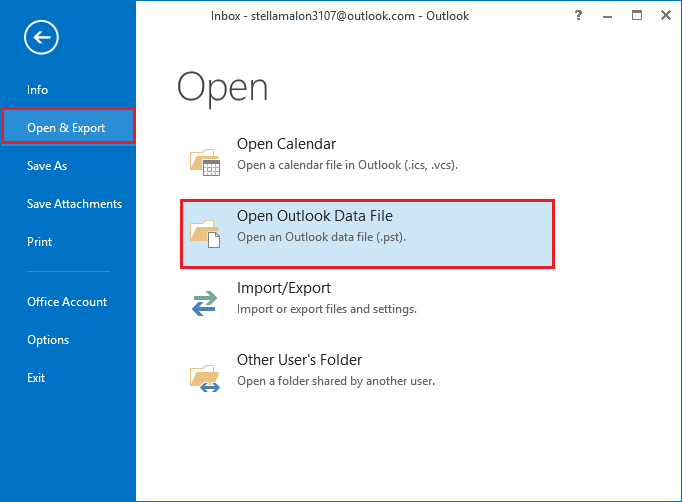This screenshot has width=682, height=502.
Task: Open Office Account settings
Action: 68,301
